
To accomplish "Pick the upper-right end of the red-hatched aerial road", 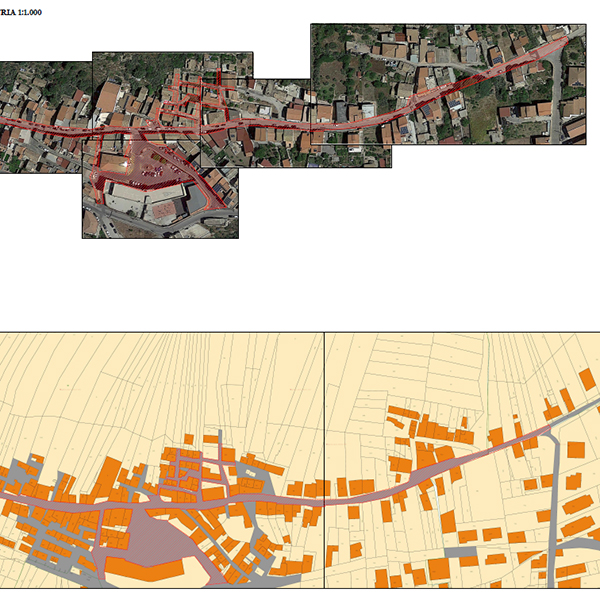I will (x=570, y=37).
